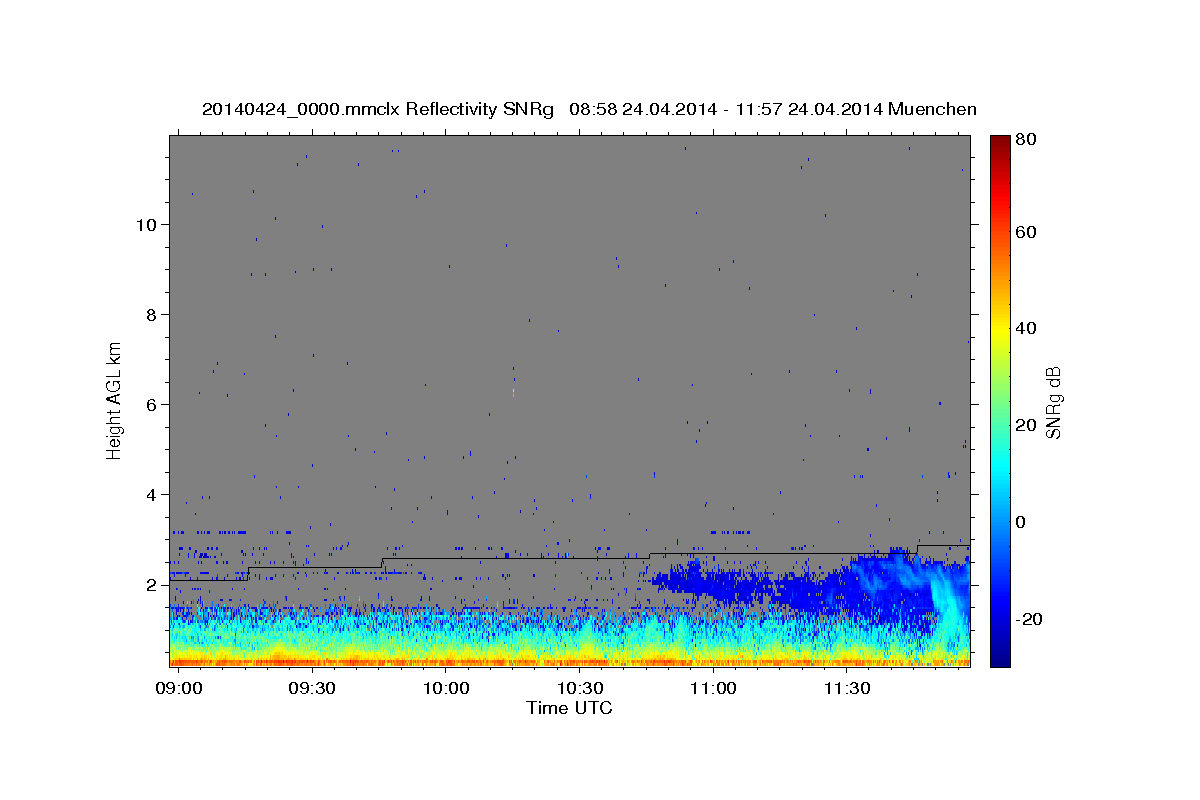
Task: Click the colorbar value 0
Action: point(1020,522)
